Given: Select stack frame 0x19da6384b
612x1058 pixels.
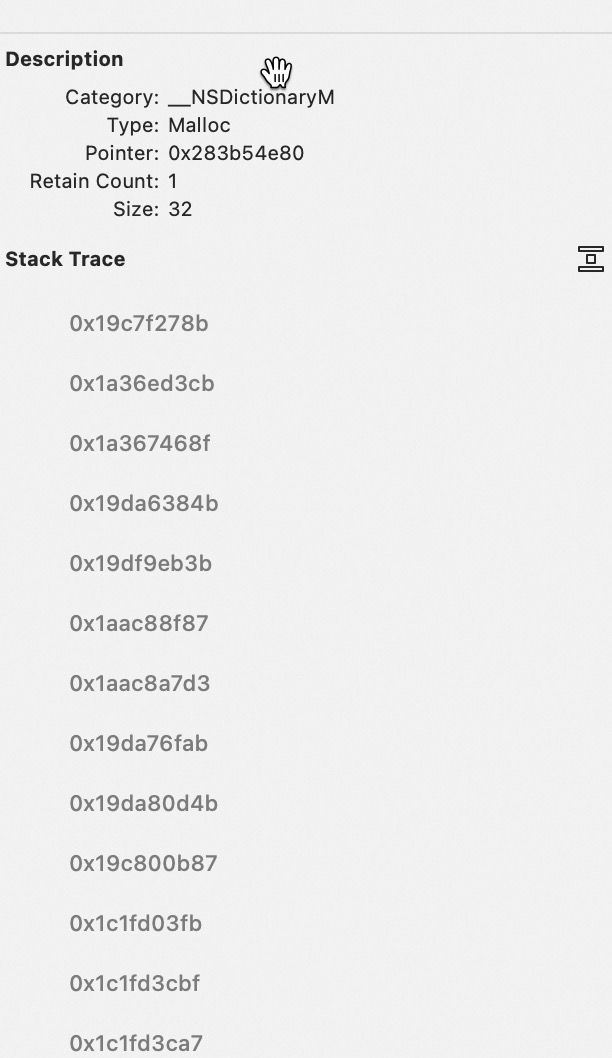Looking at the screenshot, I should (144, 503).
